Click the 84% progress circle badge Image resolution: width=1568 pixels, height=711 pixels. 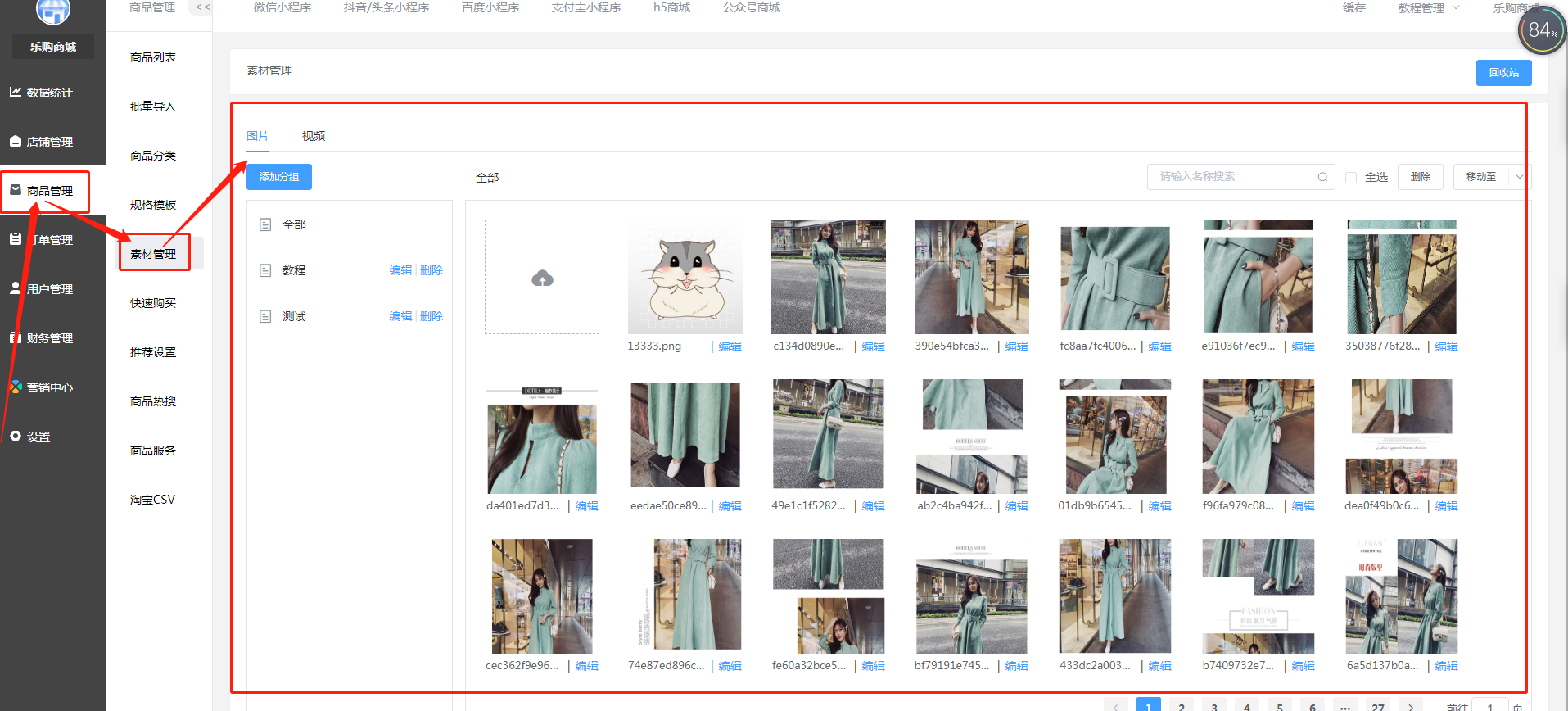pyautogui.click(x=1542, y=30)
